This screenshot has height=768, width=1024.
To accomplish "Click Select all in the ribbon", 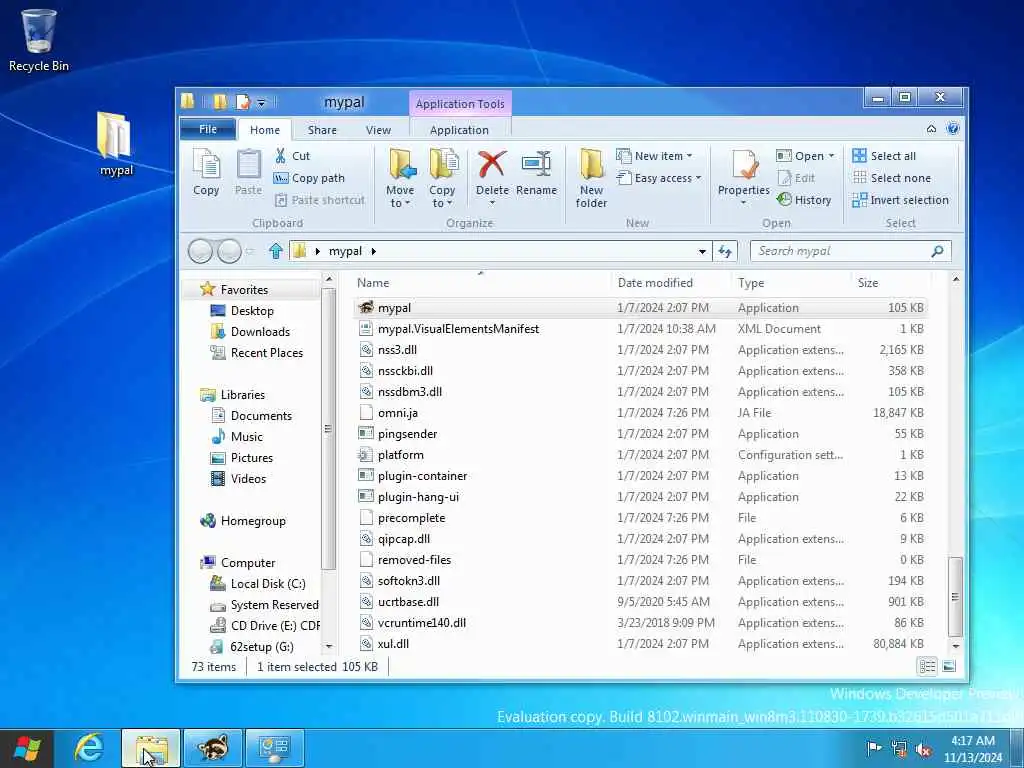I will [x=884, y=156].
